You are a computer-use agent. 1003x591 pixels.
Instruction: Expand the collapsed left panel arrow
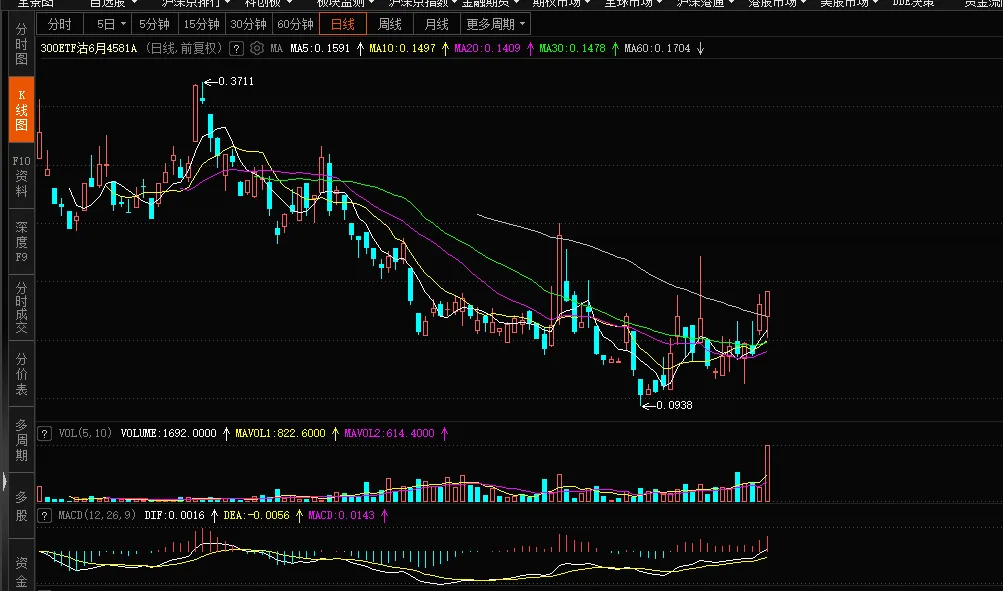[5, 480]
